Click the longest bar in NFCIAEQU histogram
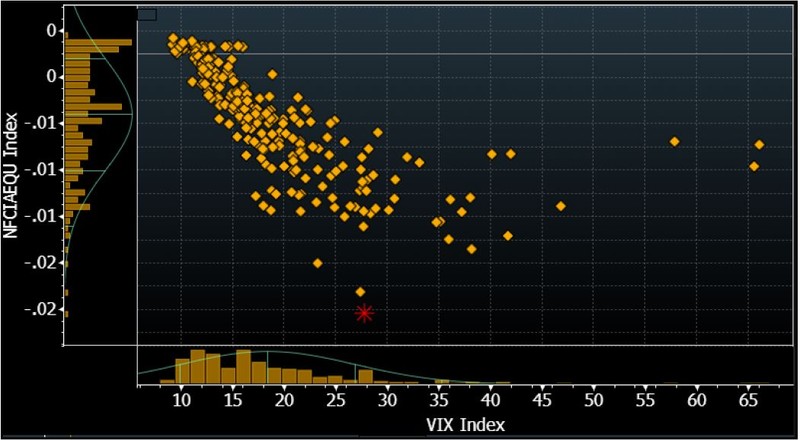Screen dimensions: 800x440 tap(98, 42)
